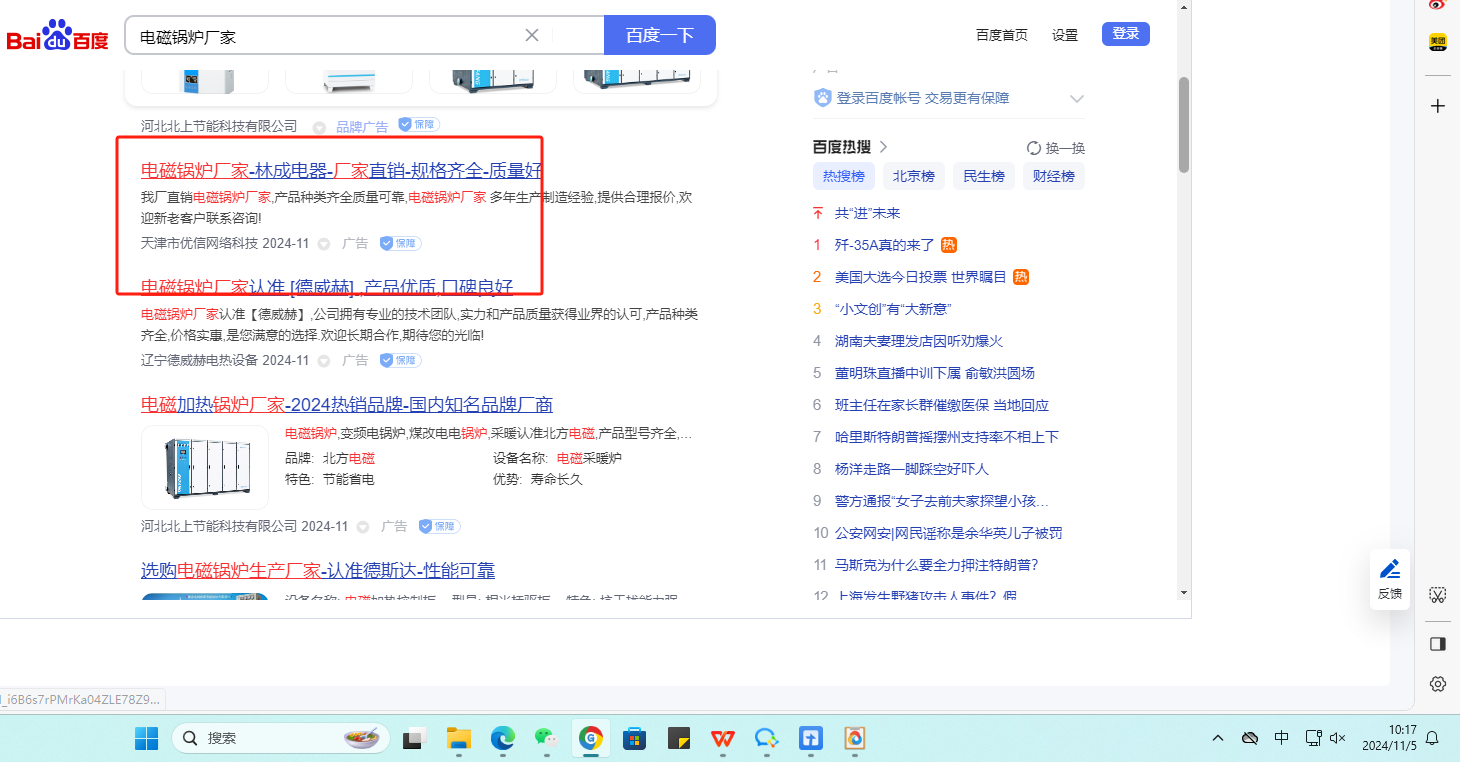The image size is (1460, 762).
Task: Show hidden system tray icons
Action: (x=1217, y=739)
